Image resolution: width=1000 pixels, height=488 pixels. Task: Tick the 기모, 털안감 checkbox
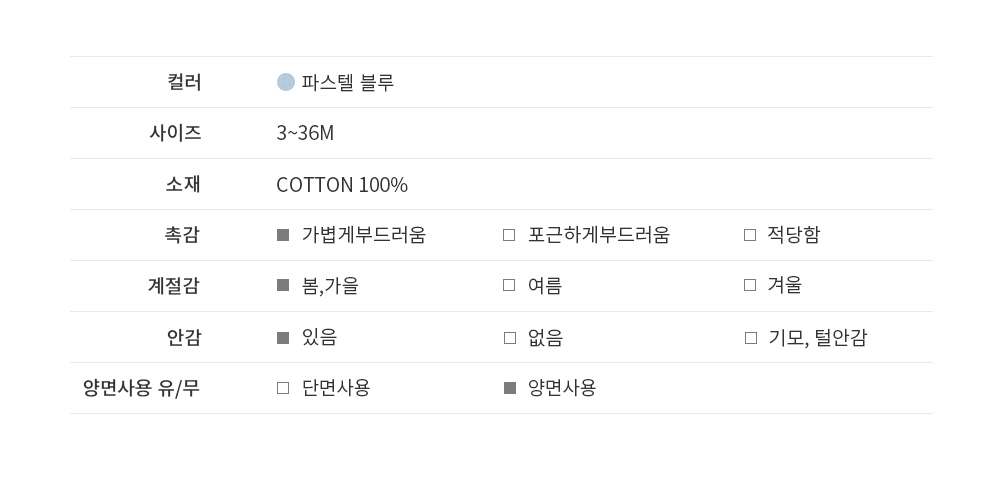(x=751, y=338)
